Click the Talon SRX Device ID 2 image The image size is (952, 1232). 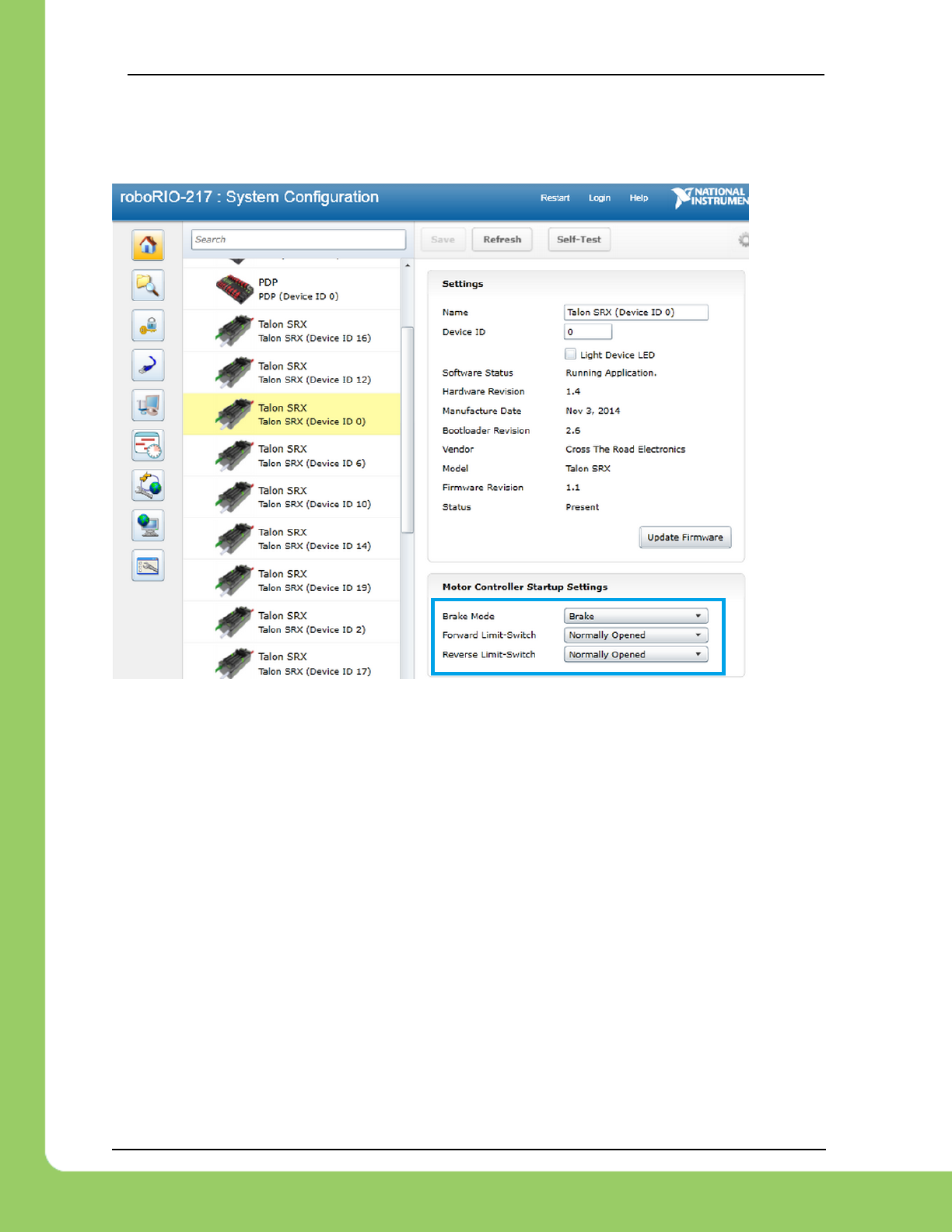[235, 622]
